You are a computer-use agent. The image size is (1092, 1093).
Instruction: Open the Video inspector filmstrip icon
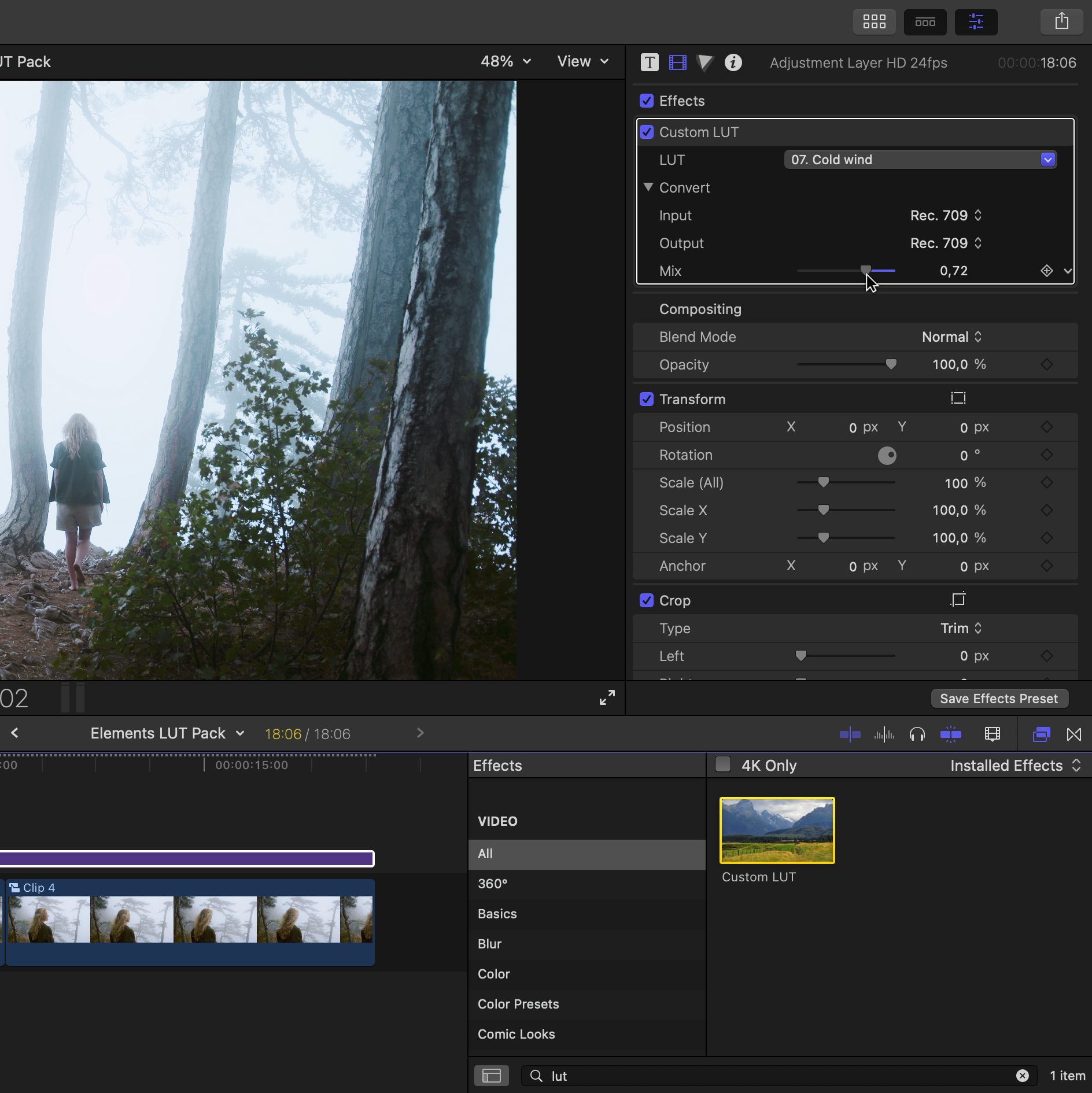(x=677, y=62)
